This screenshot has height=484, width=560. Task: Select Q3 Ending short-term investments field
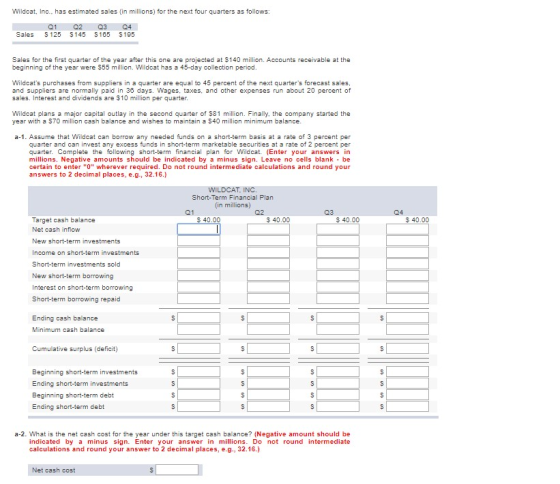click(338, 383)
